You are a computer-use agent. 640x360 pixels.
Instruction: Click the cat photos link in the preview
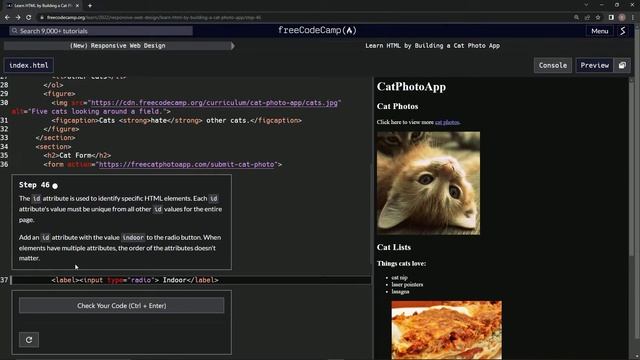click(x=447, y=122)
